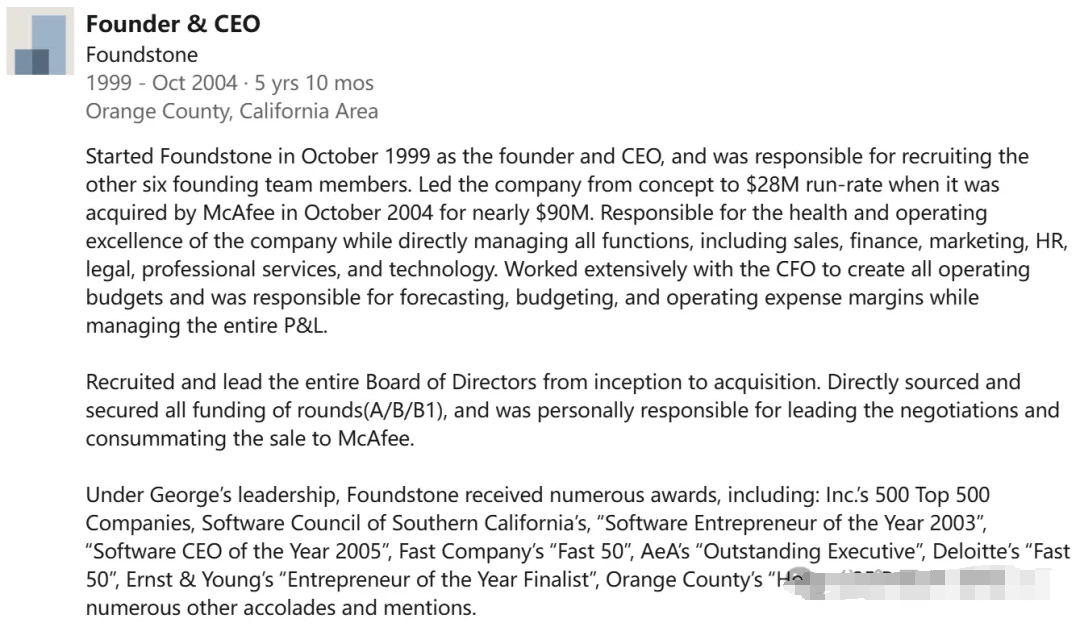The image size is (1077, 626).
Task: Click the Foundstone company logo placeholder
Action: (x=40, y=41)
